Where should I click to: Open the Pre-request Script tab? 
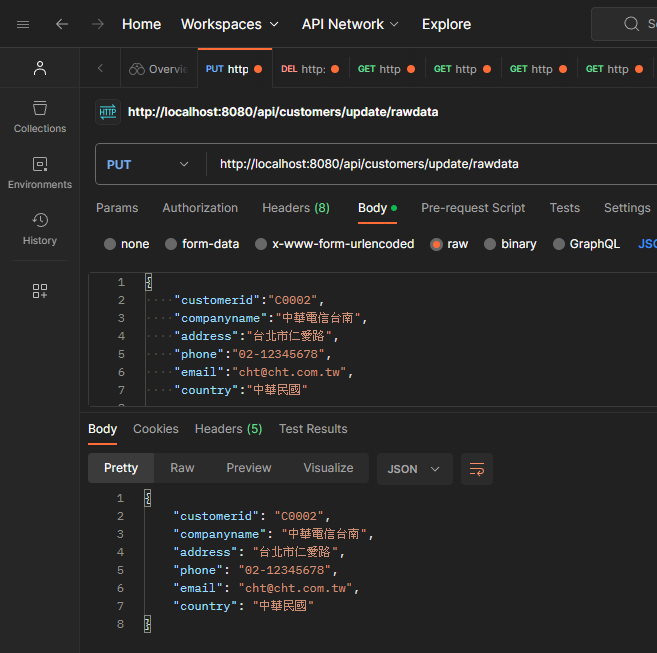click(473, 208)
